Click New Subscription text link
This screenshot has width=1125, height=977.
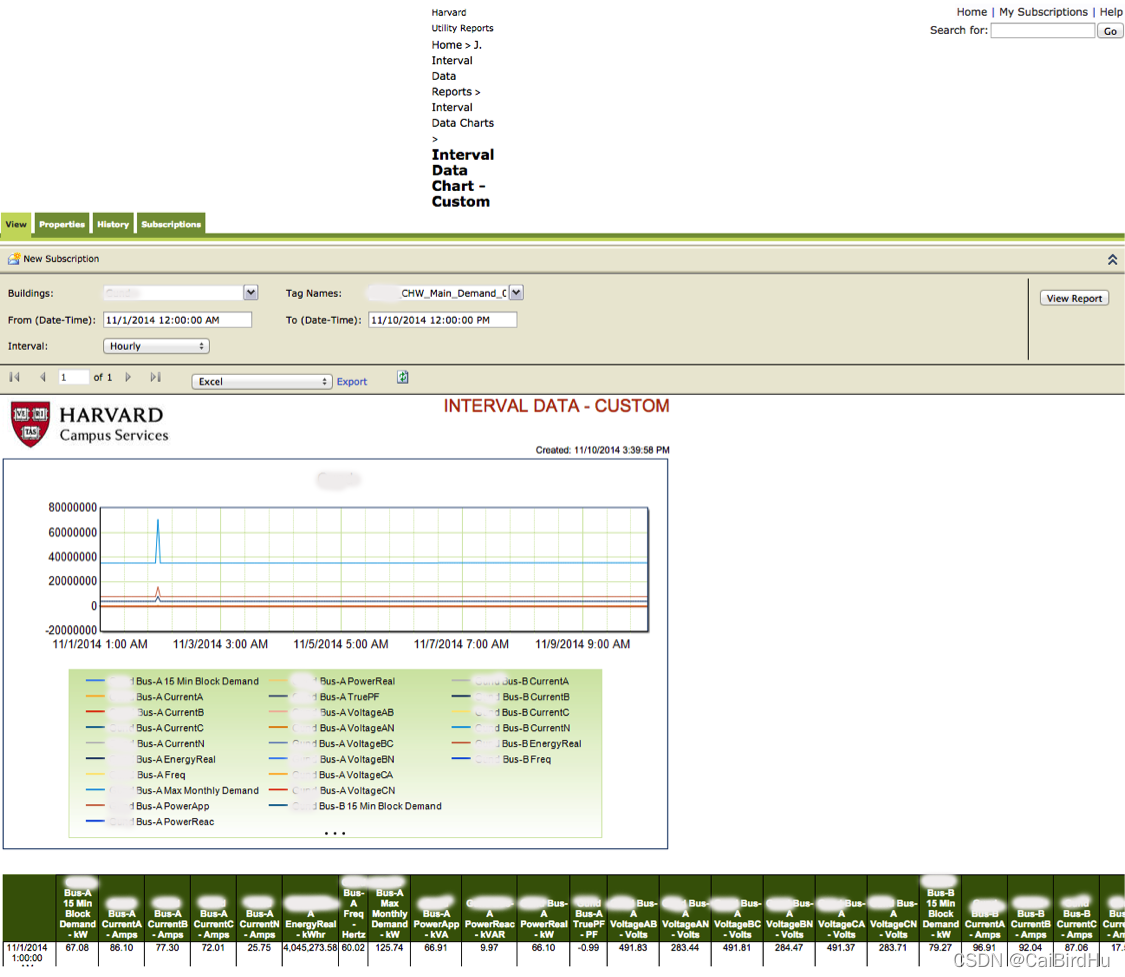[61, 259]
